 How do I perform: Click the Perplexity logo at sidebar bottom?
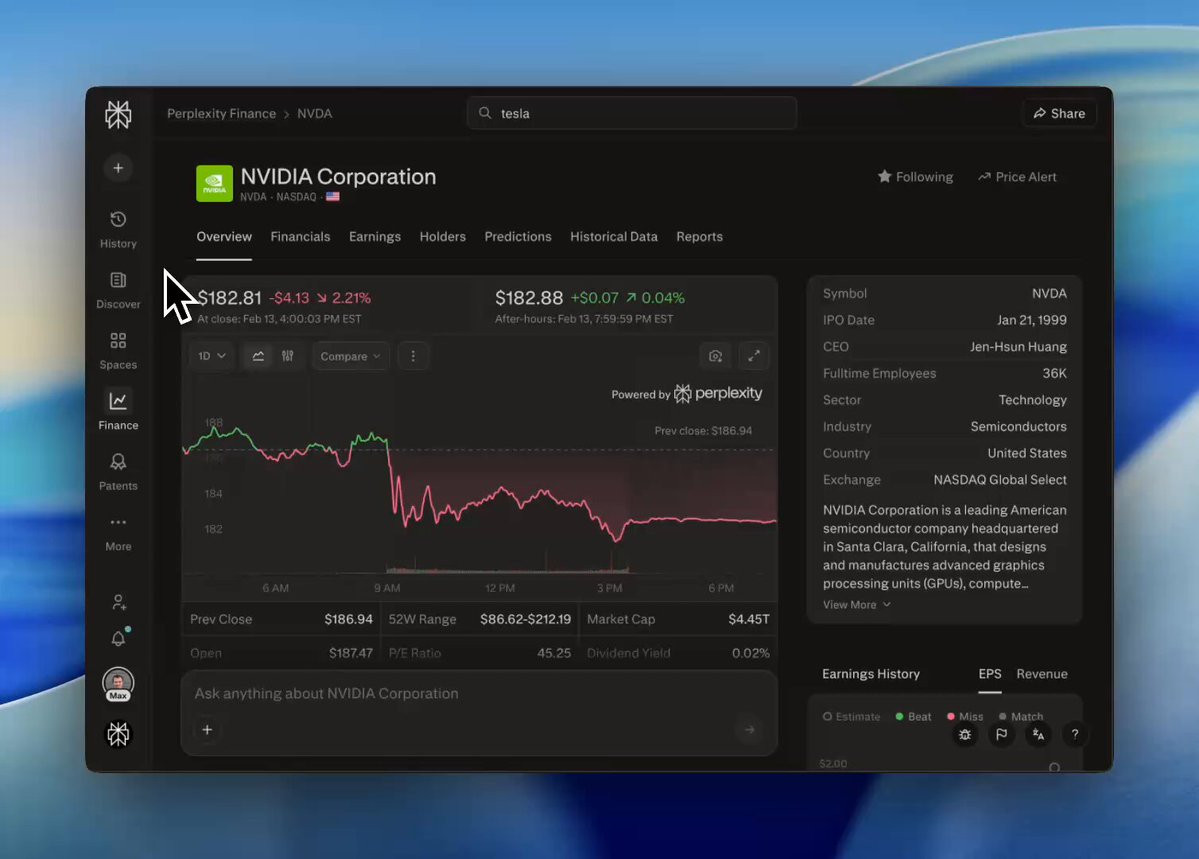119,734
